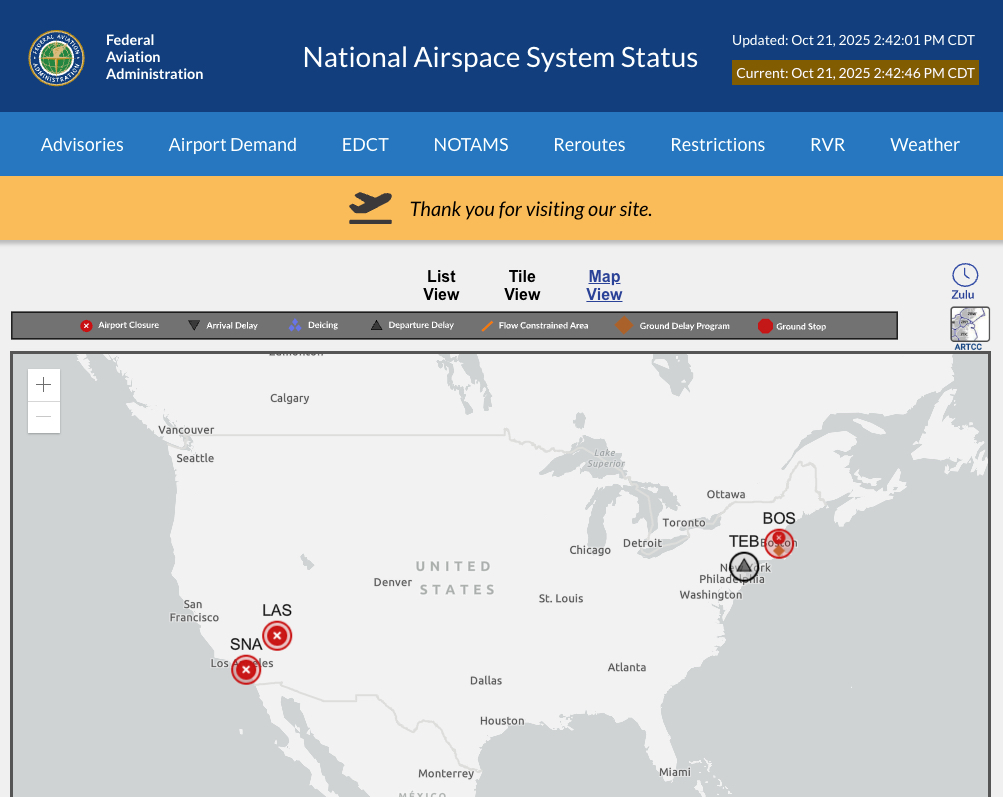Click the TEB departure delay marker
Image resolution: width=1003 pixels, height=797 pixels.
pos(744,566)
